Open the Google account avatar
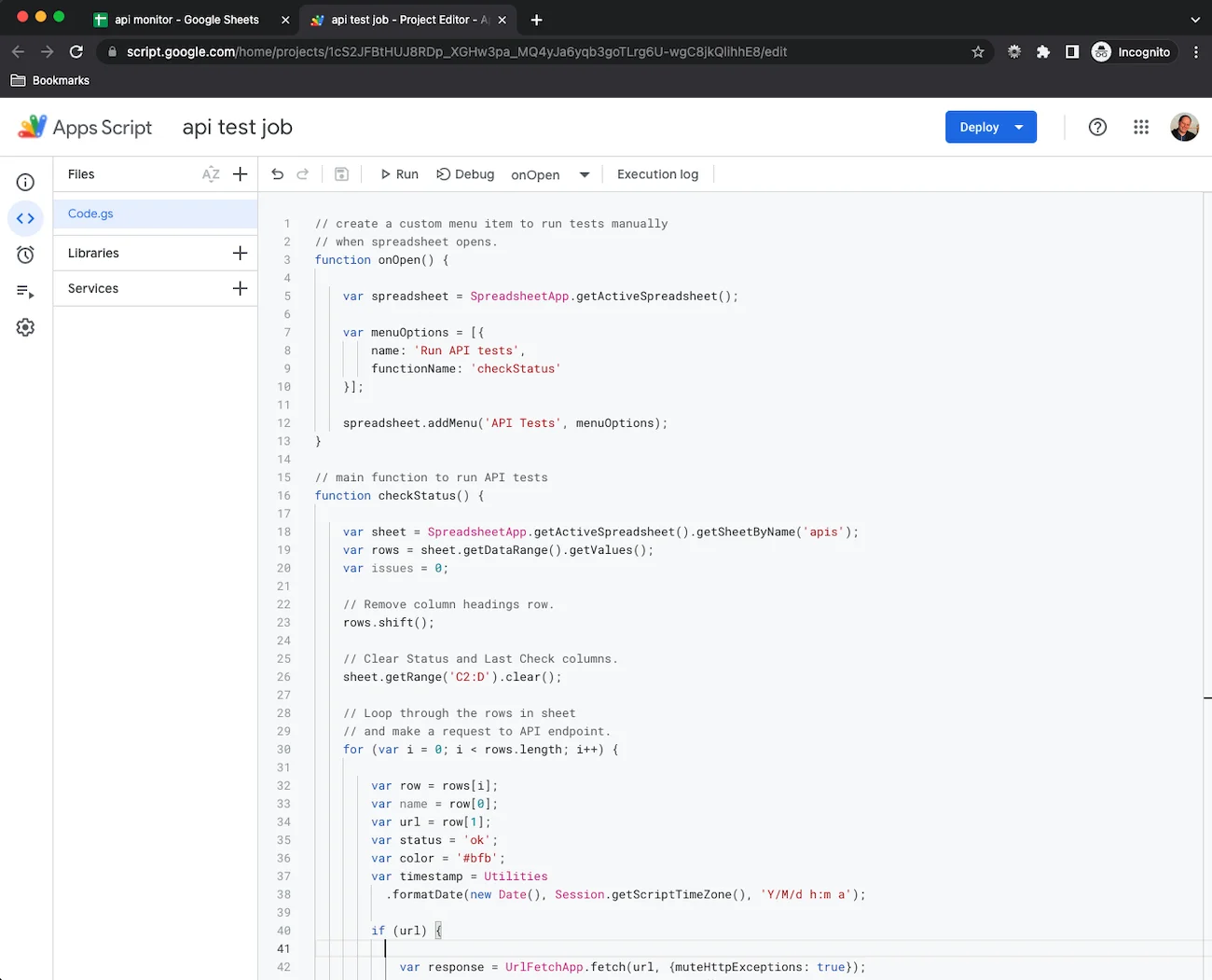 (x=1184, y=127)
